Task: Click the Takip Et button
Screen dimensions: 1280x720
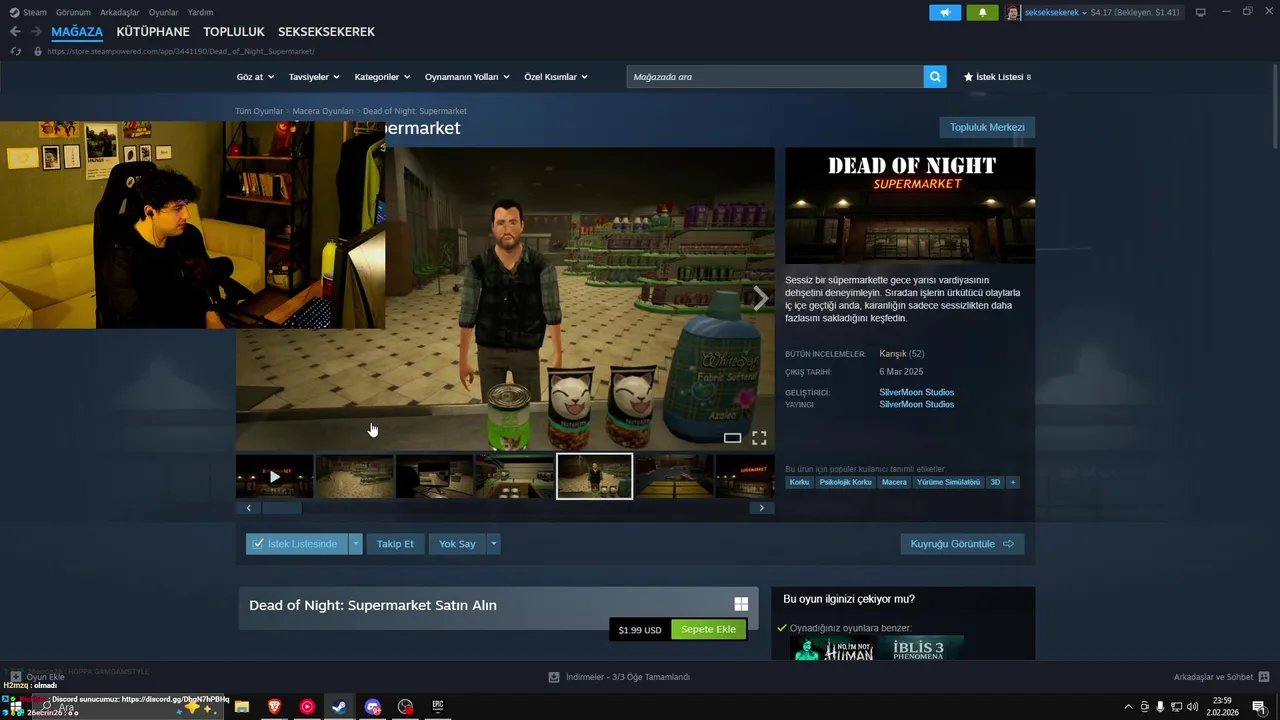Action: pos(395,544)
